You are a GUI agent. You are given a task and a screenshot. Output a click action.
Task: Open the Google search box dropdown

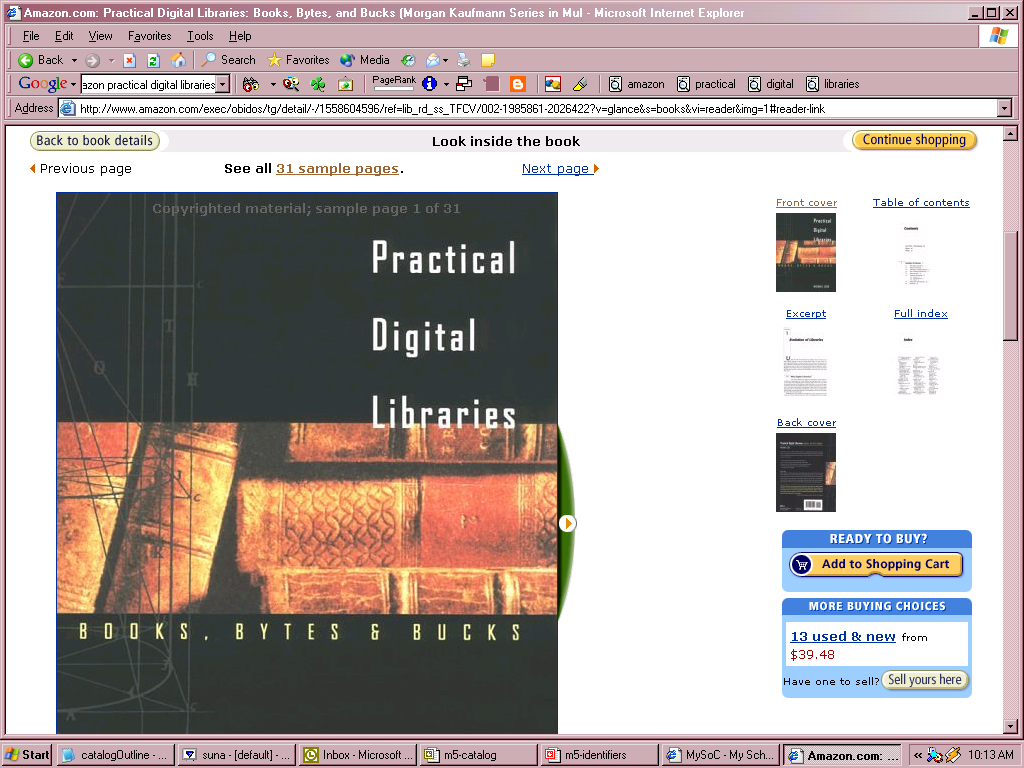(x=222, y=85)
